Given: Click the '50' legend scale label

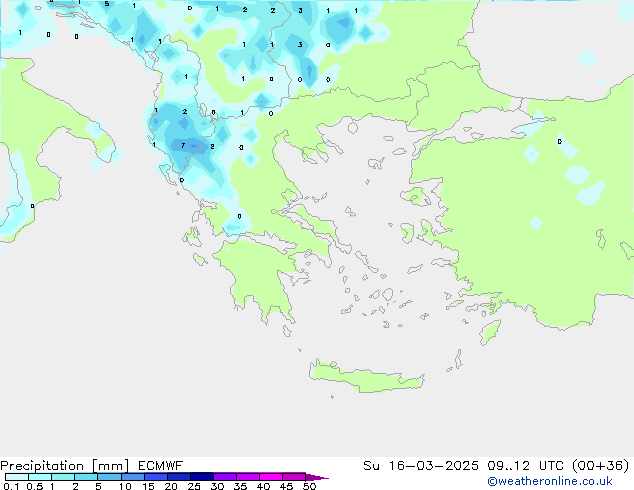Looking at the screenshot, I should point(309,486).
